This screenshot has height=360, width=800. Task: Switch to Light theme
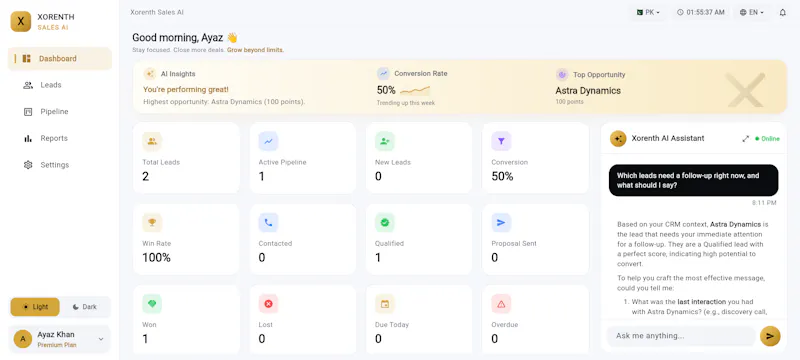pos(35,307)
